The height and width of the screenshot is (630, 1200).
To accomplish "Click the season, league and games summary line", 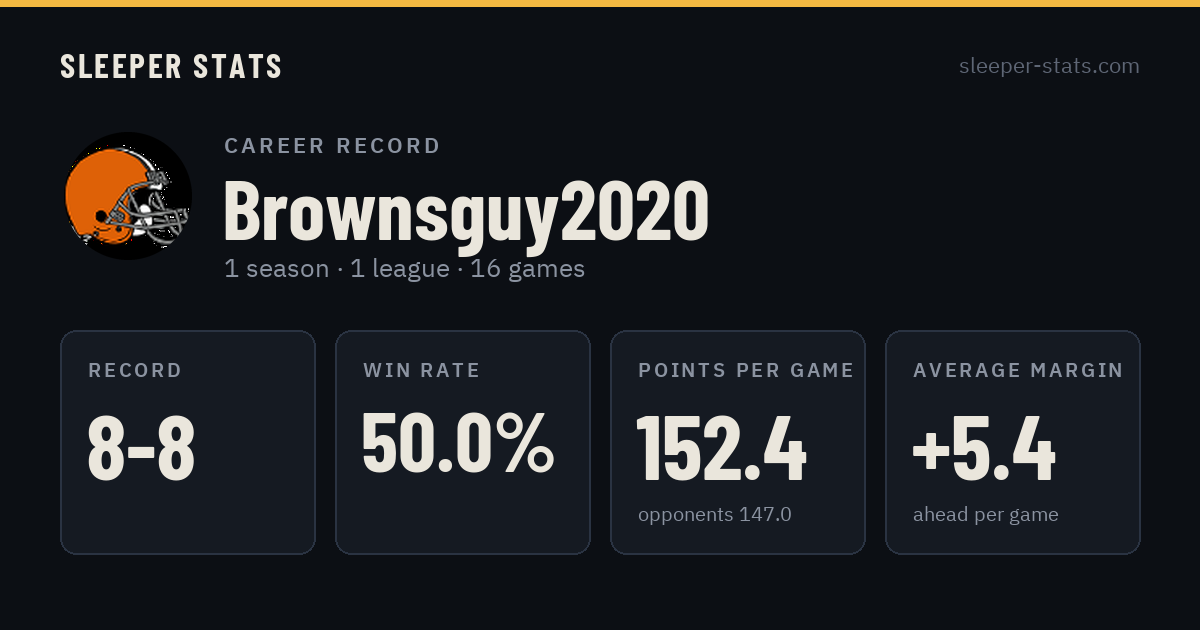I will pyautogui.click(x=405, y=269).
